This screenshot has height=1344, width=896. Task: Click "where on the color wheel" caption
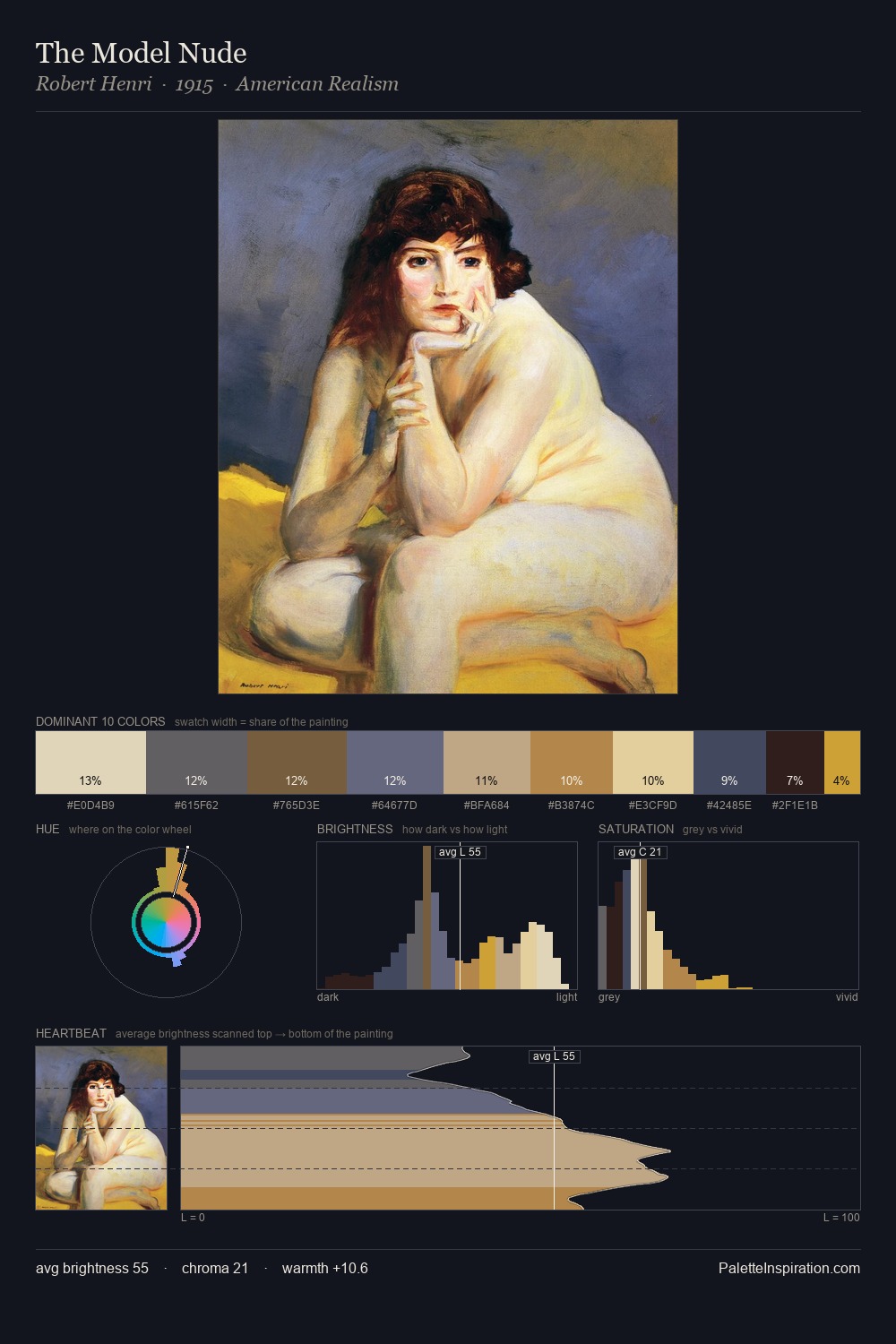[130, 830]
